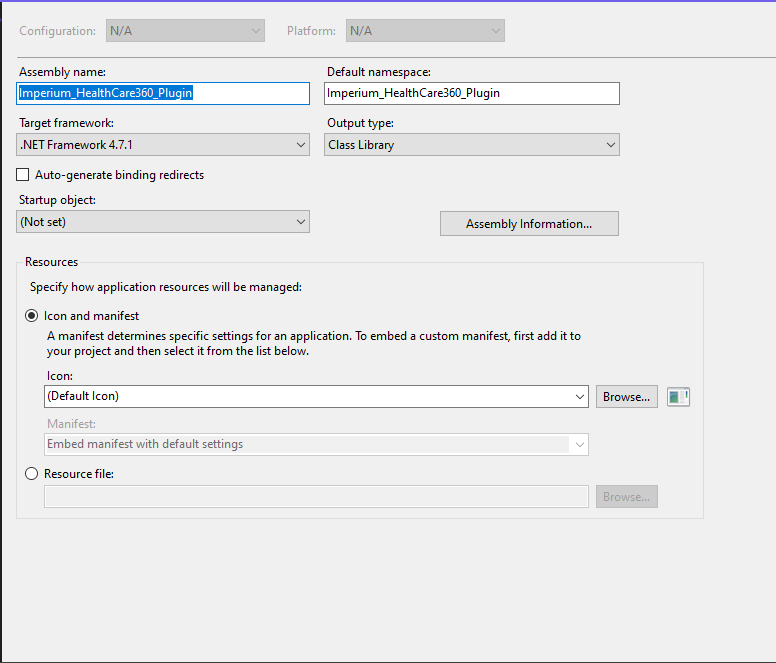Click into the Default namespace text field

(x=472, y=93)
